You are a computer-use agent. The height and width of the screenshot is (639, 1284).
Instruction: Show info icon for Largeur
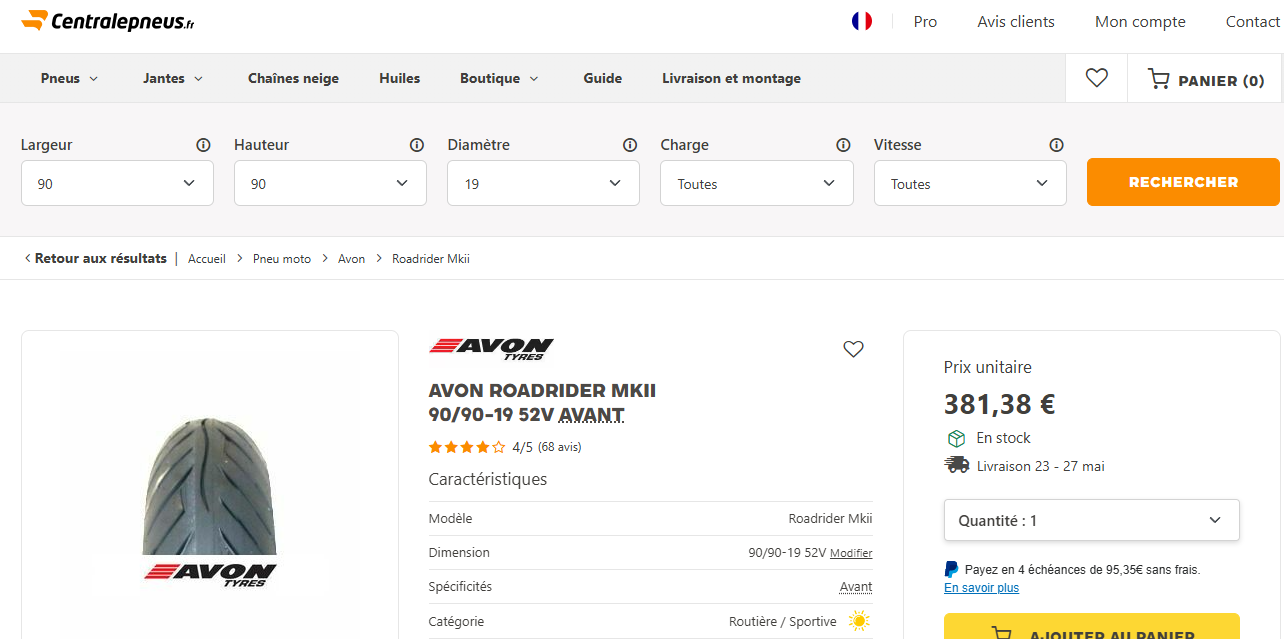coord(204,145)
